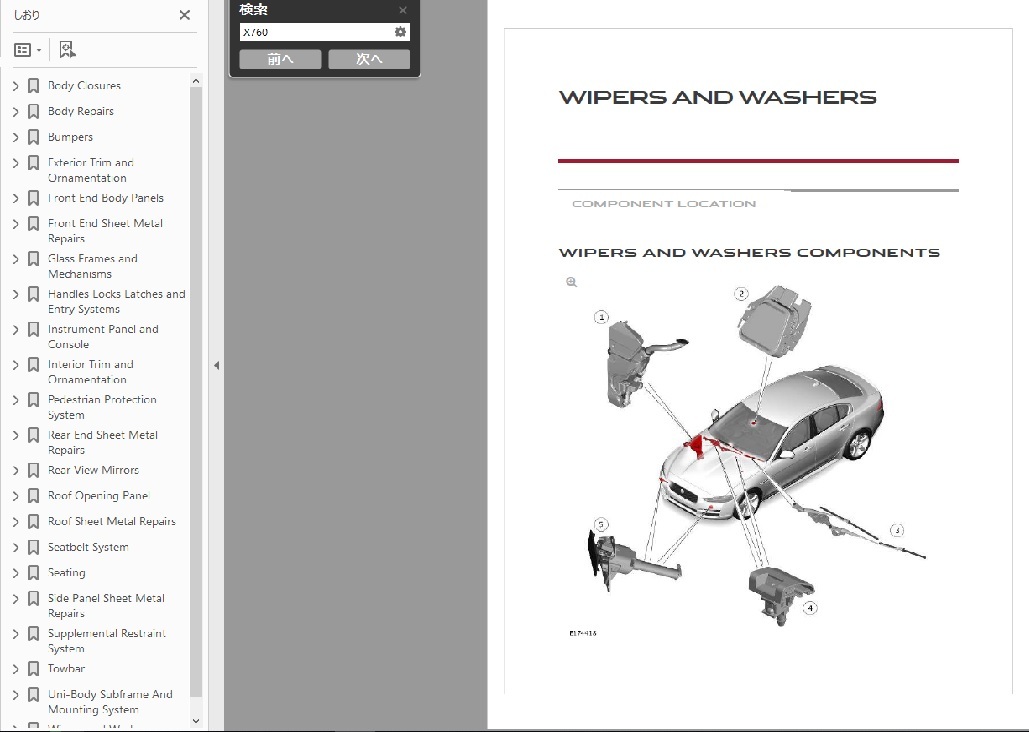Expand Seatbelt System bookmark
The height and width of the screenshot is (732, 1029).
tap(16, 548)
